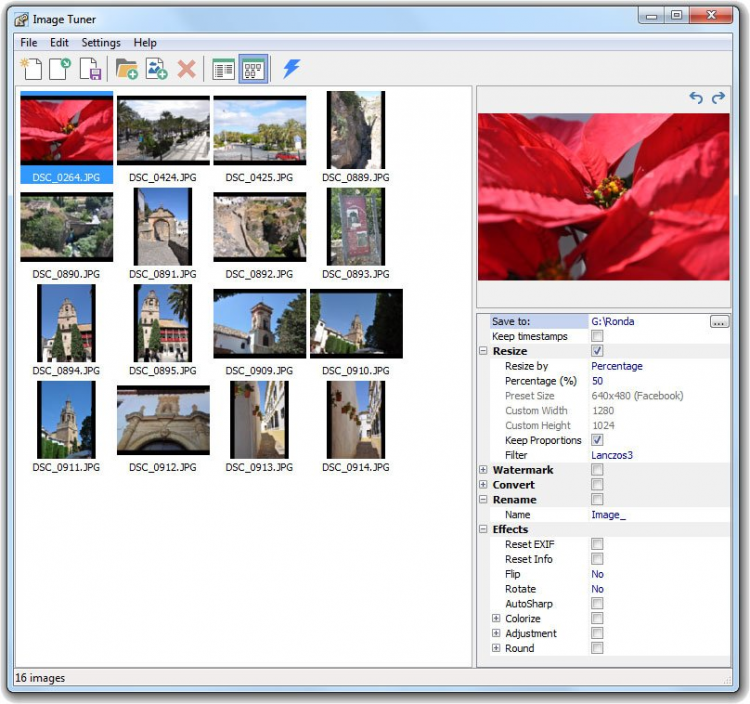Select thumbnail DSC_0425.JPG
This screenshot has height=704, width=750.
point(260,137)
